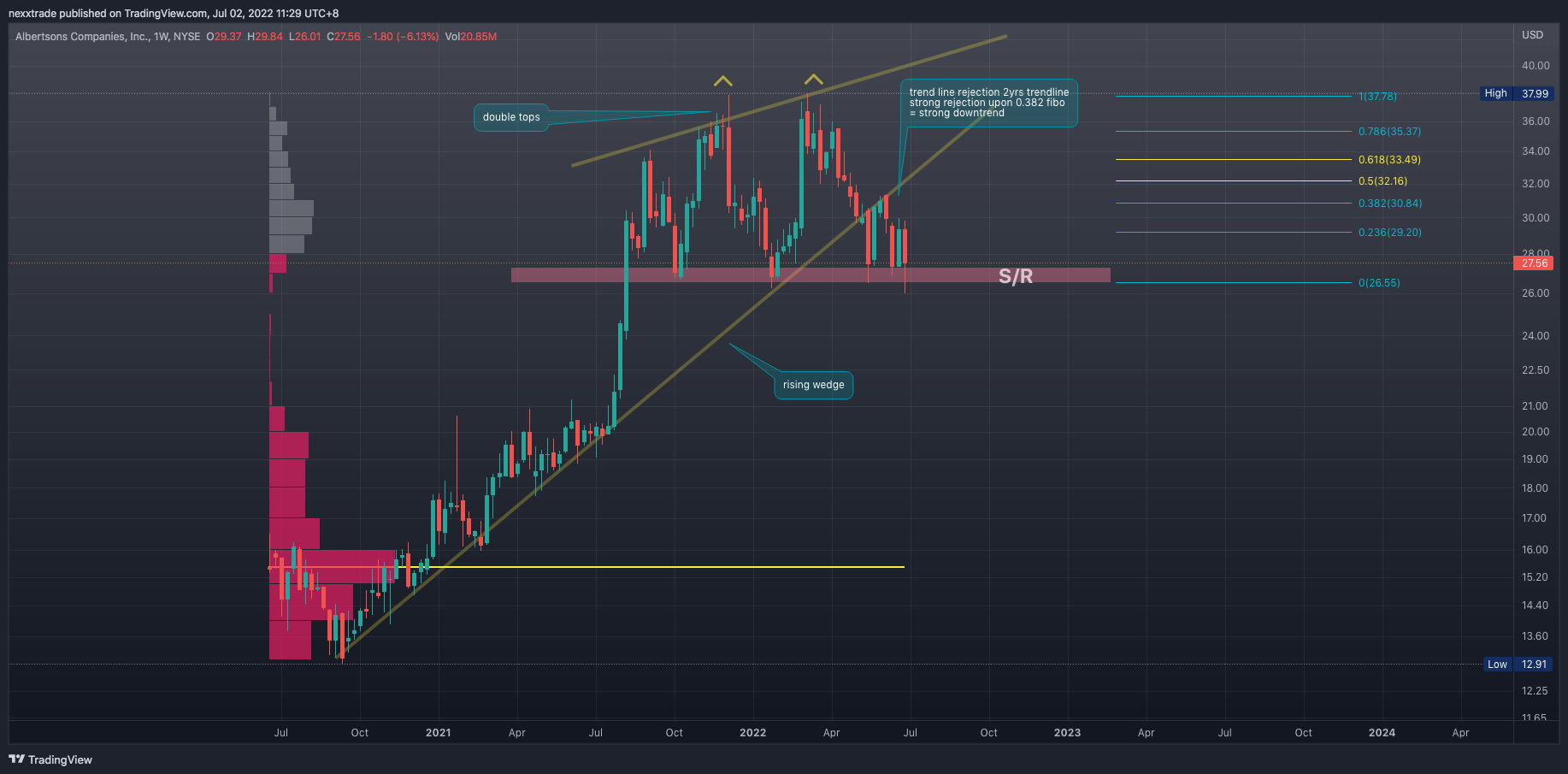Click the Albertsons Companies, Inc. symbol title
The width and height of the screenshot is (1568, 774).
click(82, 37)
